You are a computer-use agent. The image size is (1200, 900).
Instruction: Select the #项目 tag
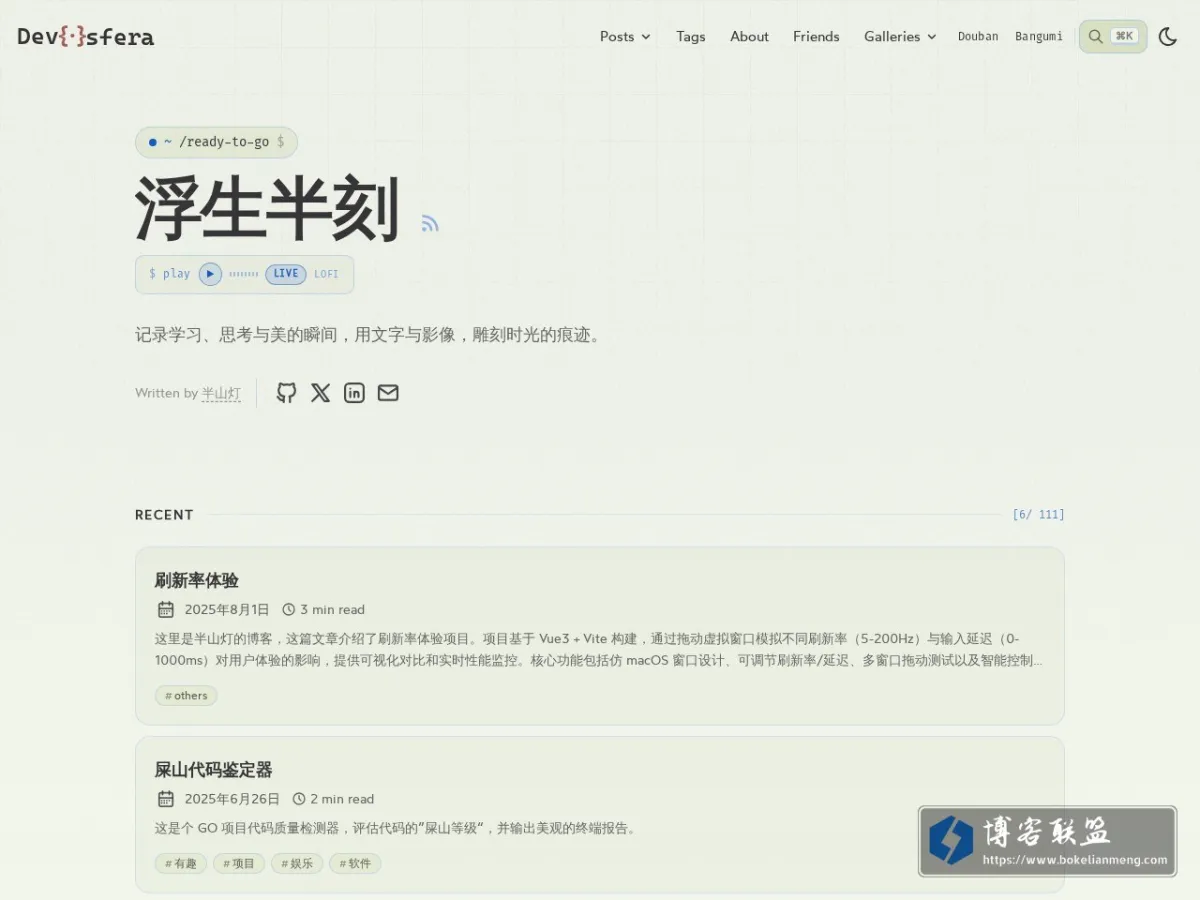point(239,864)
